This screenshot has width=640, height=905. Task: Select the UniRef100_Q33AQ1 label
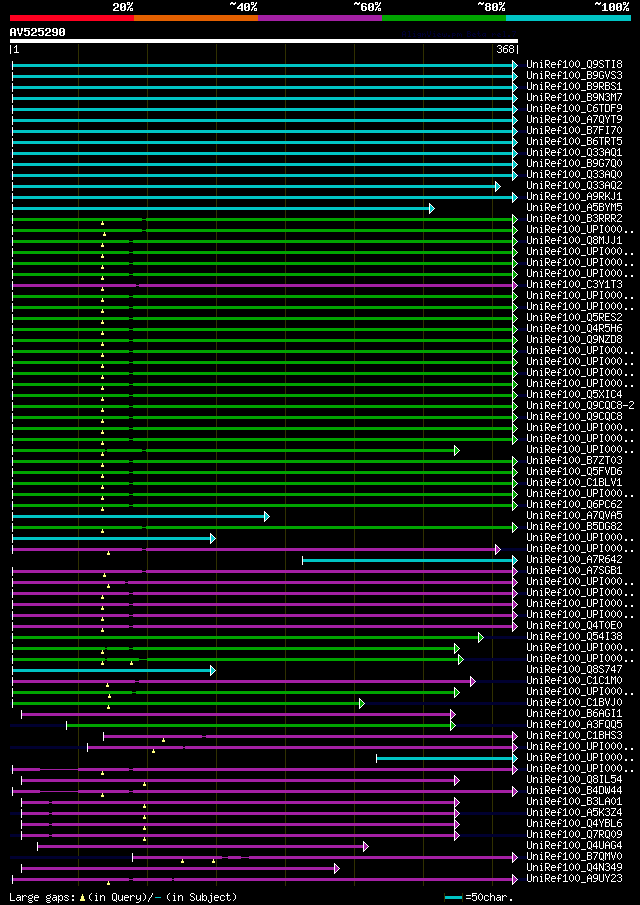click(x=574, y=152)
